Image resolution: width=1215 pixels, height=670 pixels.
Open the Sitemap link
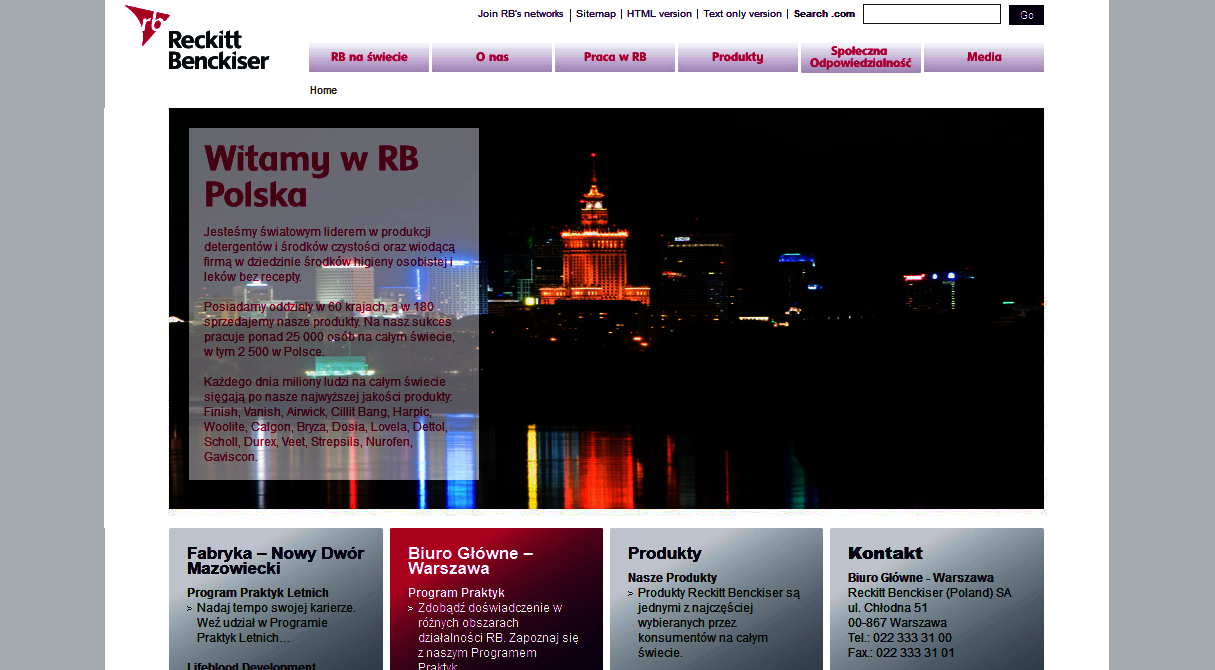tap(596, 14)
